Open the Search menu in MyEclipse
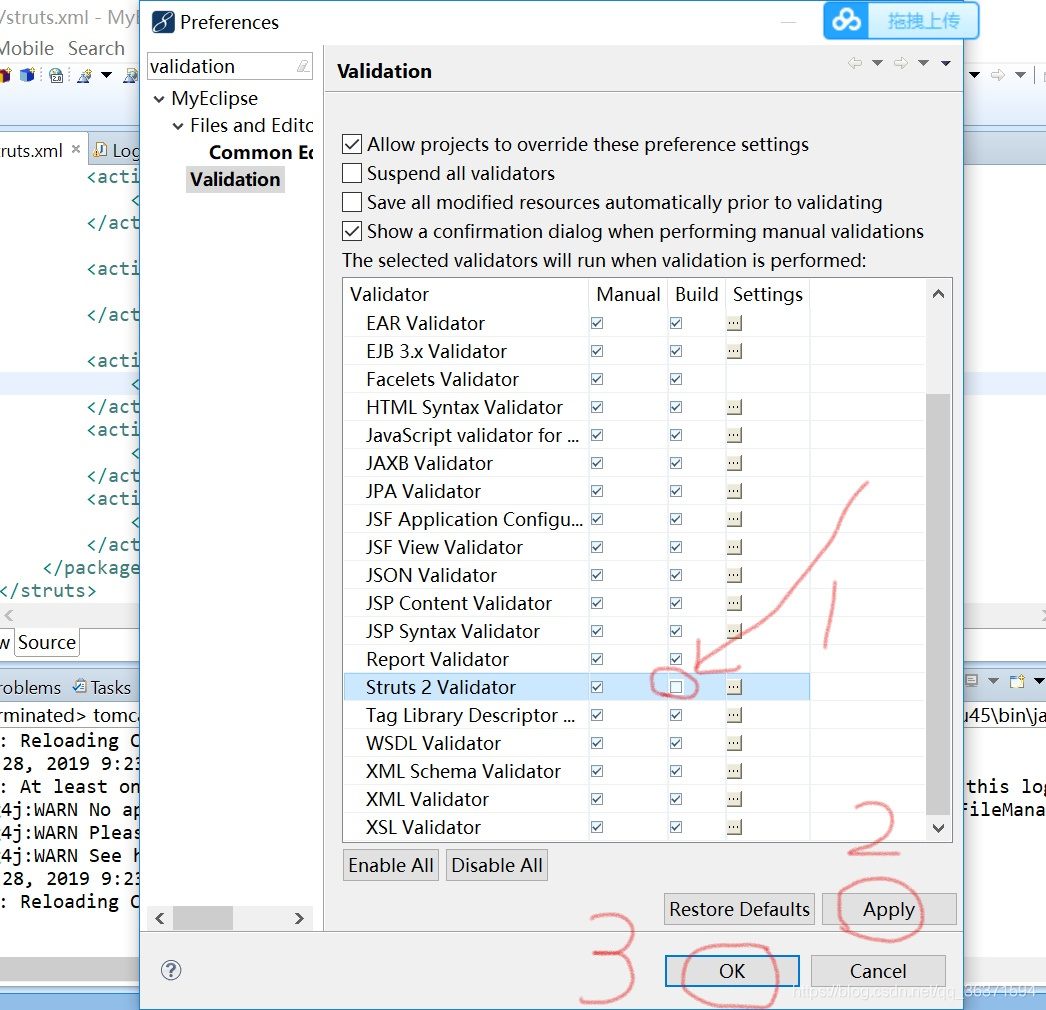Image resolution: width=1046 pixels, height=1010 pixels. pyautogui.click(x=96, y=49)
